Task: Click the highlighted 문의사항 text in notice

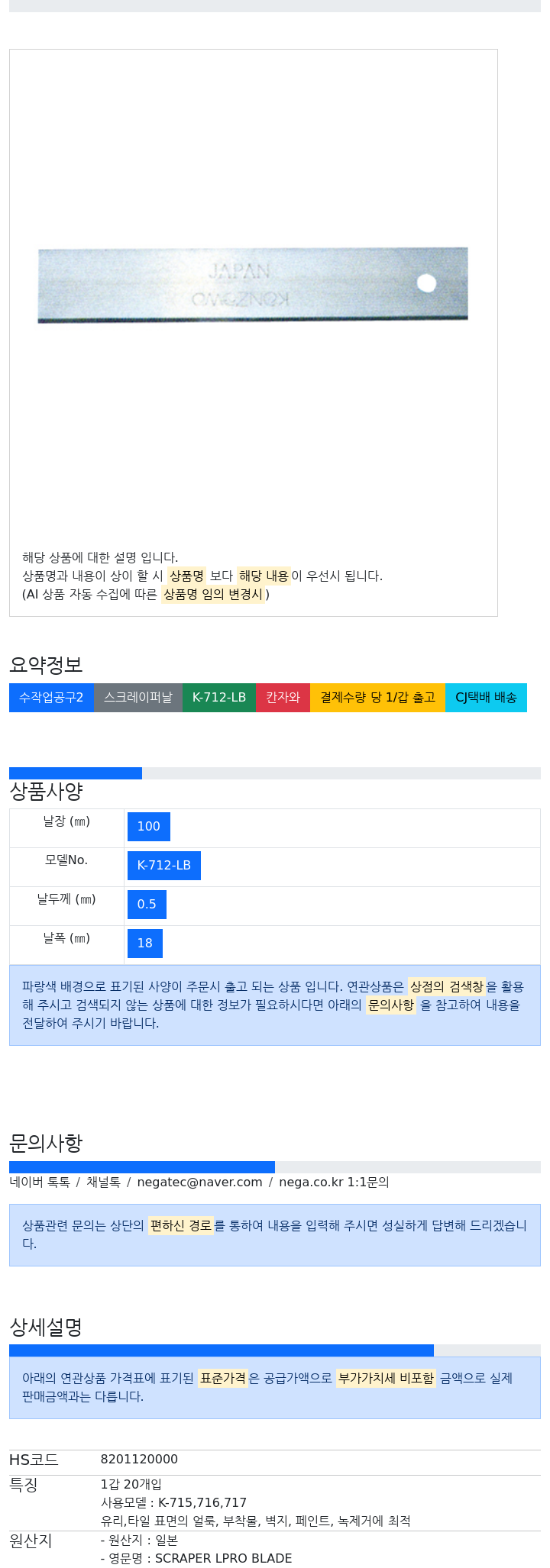Action: coord(391,1005)
